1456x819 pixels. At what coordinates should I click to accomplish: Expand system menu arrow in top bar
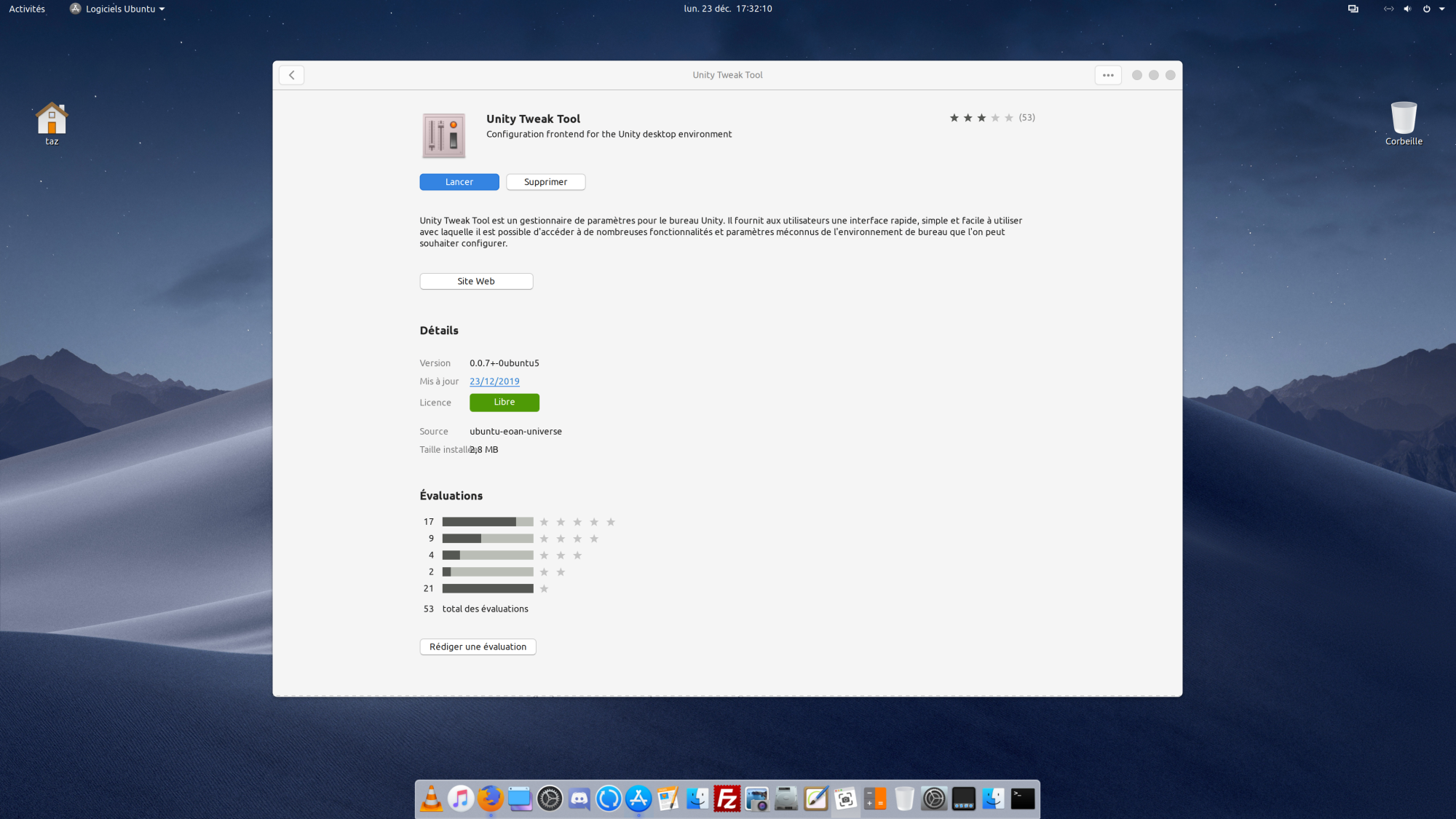point(1442,9)
